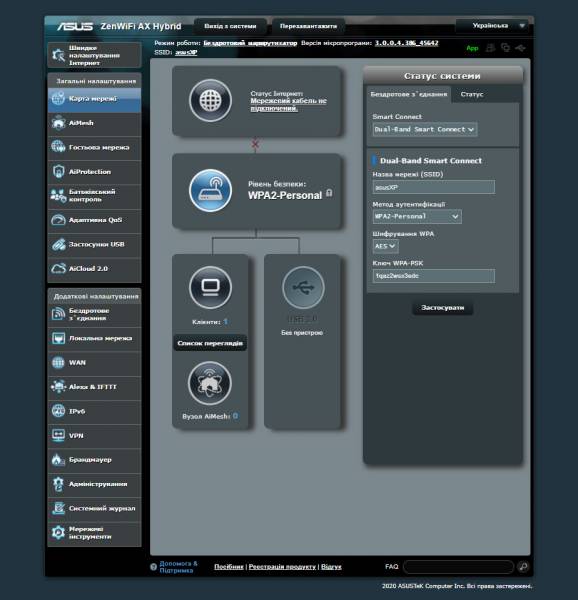Click the client view list button
The image size is (578, 600).
click(x=210, y=343)
